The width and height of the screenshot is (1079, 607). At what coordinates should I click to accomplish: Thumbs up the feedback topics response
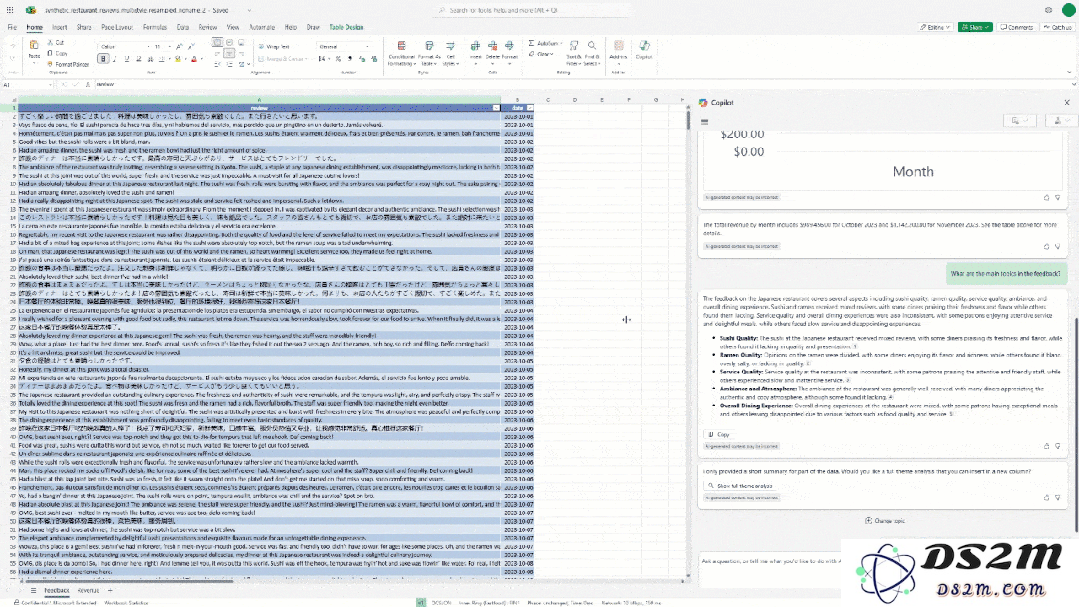[1047, 446]
